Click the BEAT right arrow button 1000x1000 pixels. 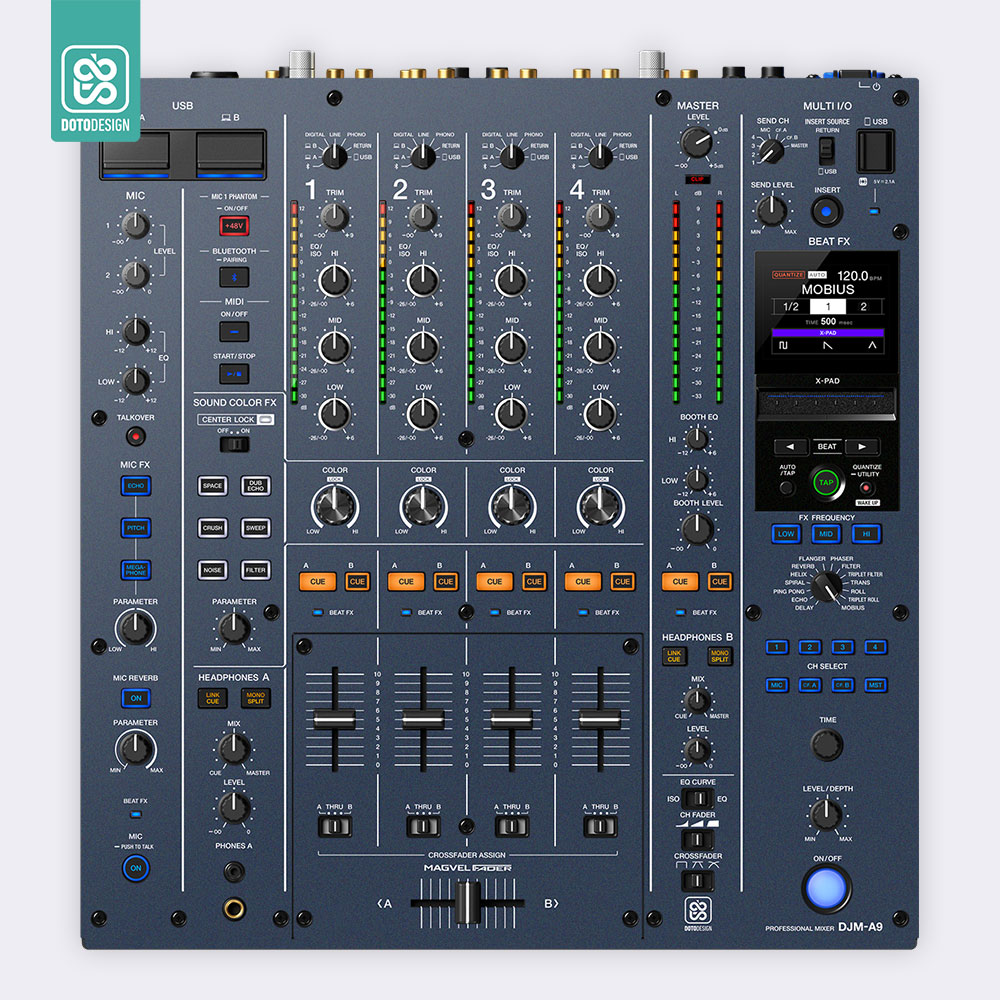tap(862, 446)
